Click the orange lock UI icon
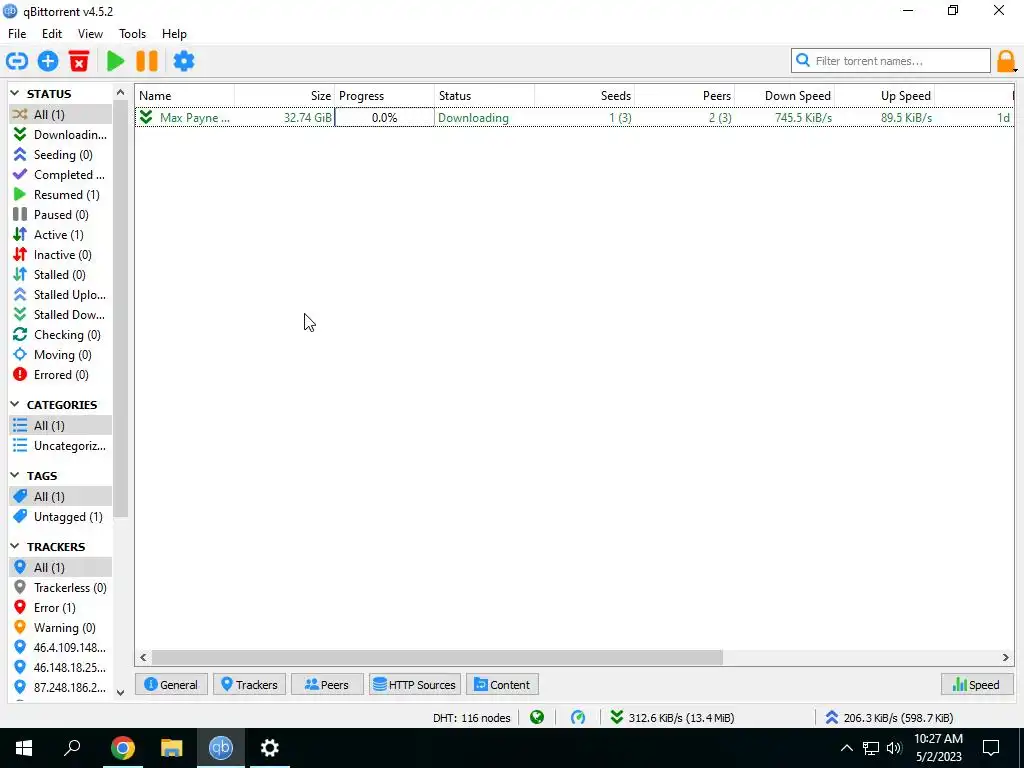 (1006, 61)
